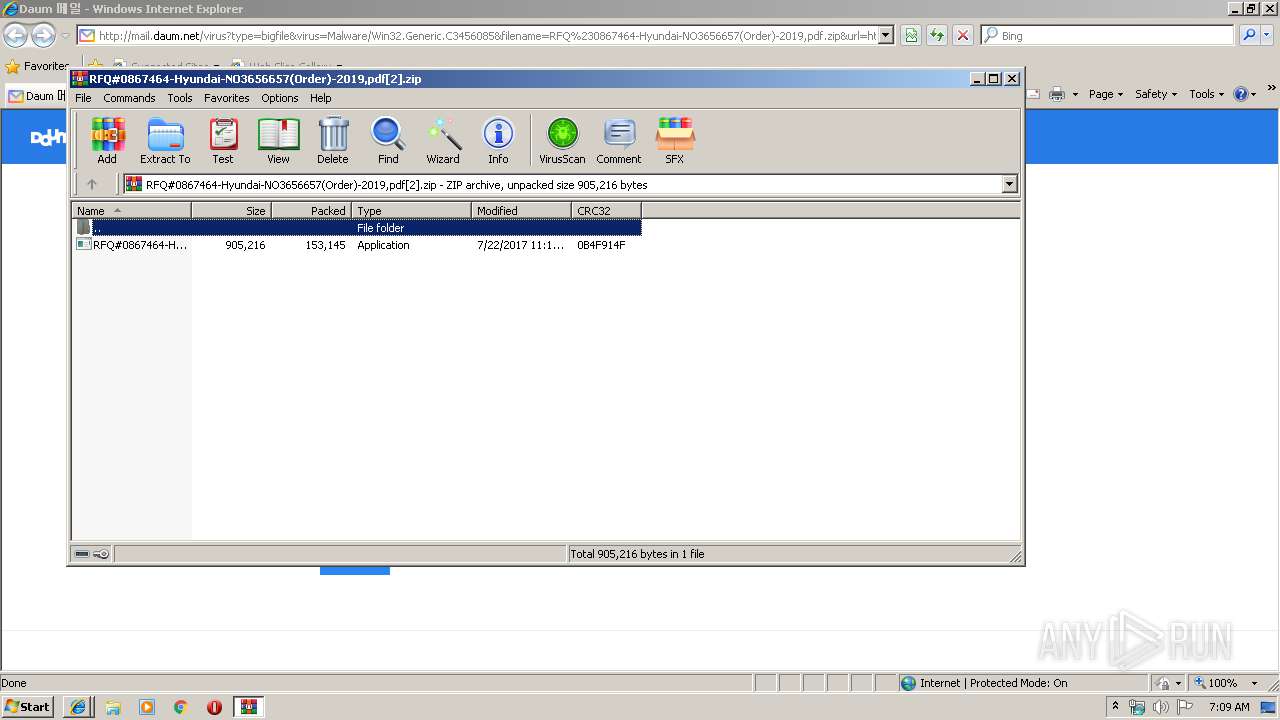Select the RFQ#0867464-H... application file

(132, 245)
